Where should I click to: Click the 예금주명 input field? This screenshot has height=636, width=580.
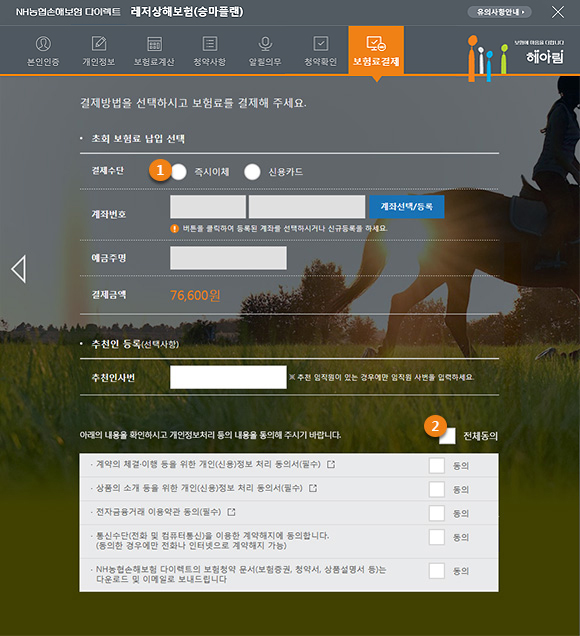pyautogui.click(x=228, y=258)
